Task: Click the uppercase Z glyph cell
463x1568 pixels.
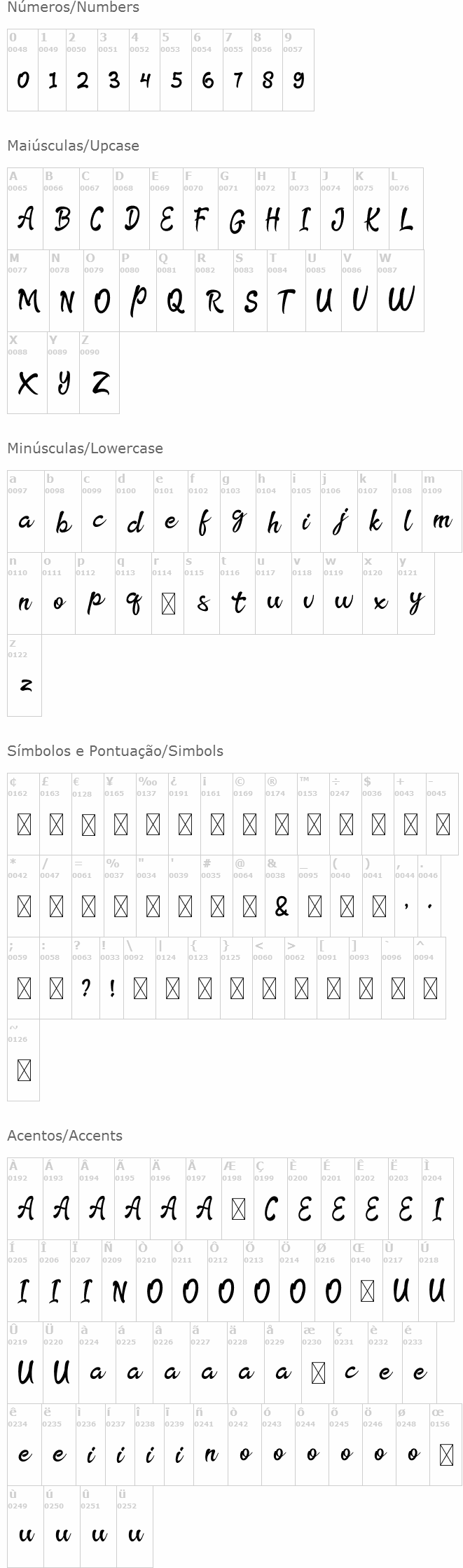Action: pyautogui.click(x=99, y=373)
